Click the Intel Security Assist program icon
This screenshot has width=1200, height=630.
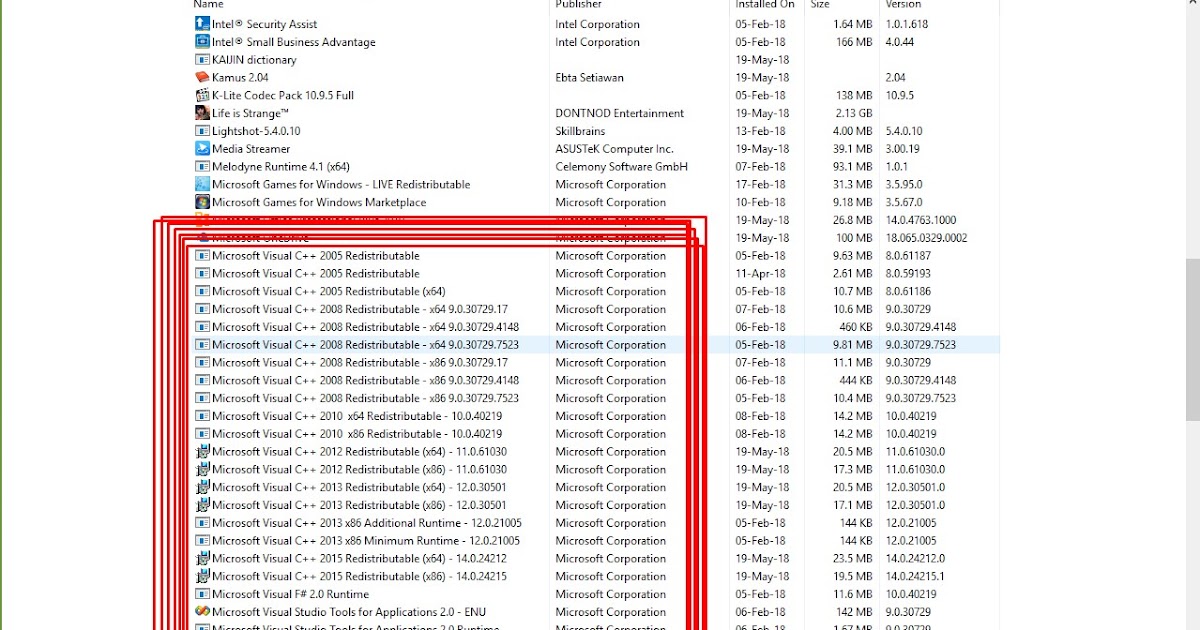click(x=202, y=24)
